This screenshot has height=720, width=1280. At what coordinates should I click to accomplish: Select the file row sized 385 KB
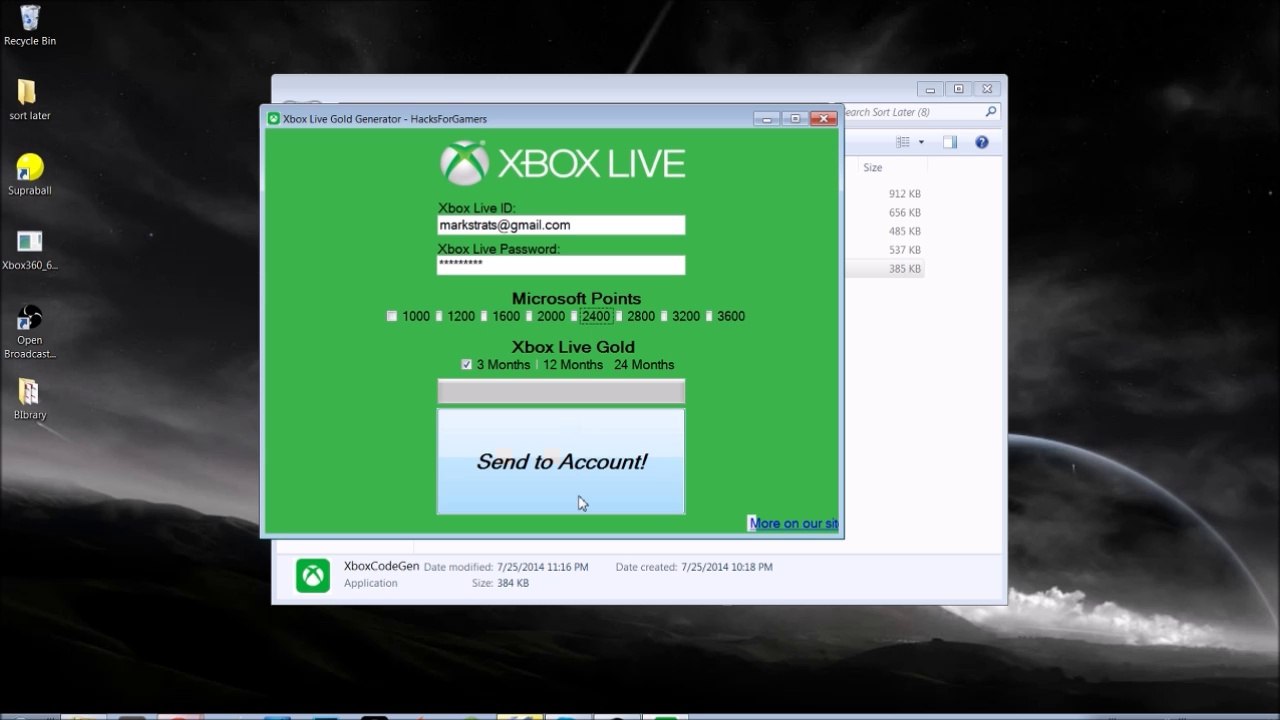pyautogui.click(x=884, y=268)
